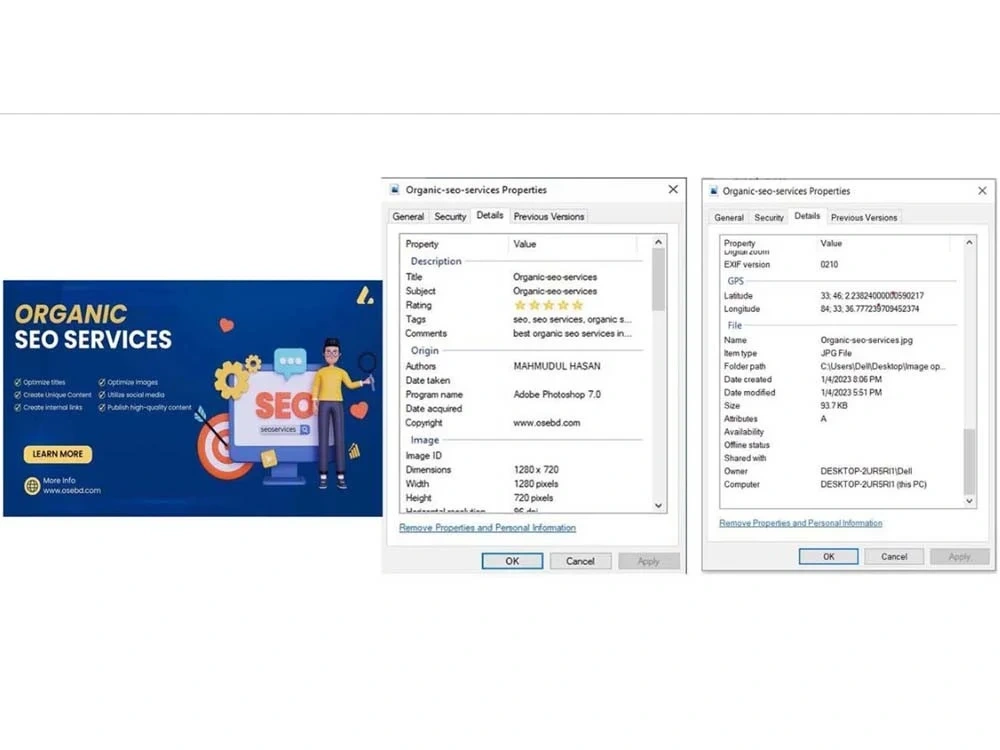Open Previous Versions tab in right dialog
The width and height of the screenshot is (1000, 750).
[864, 217]
